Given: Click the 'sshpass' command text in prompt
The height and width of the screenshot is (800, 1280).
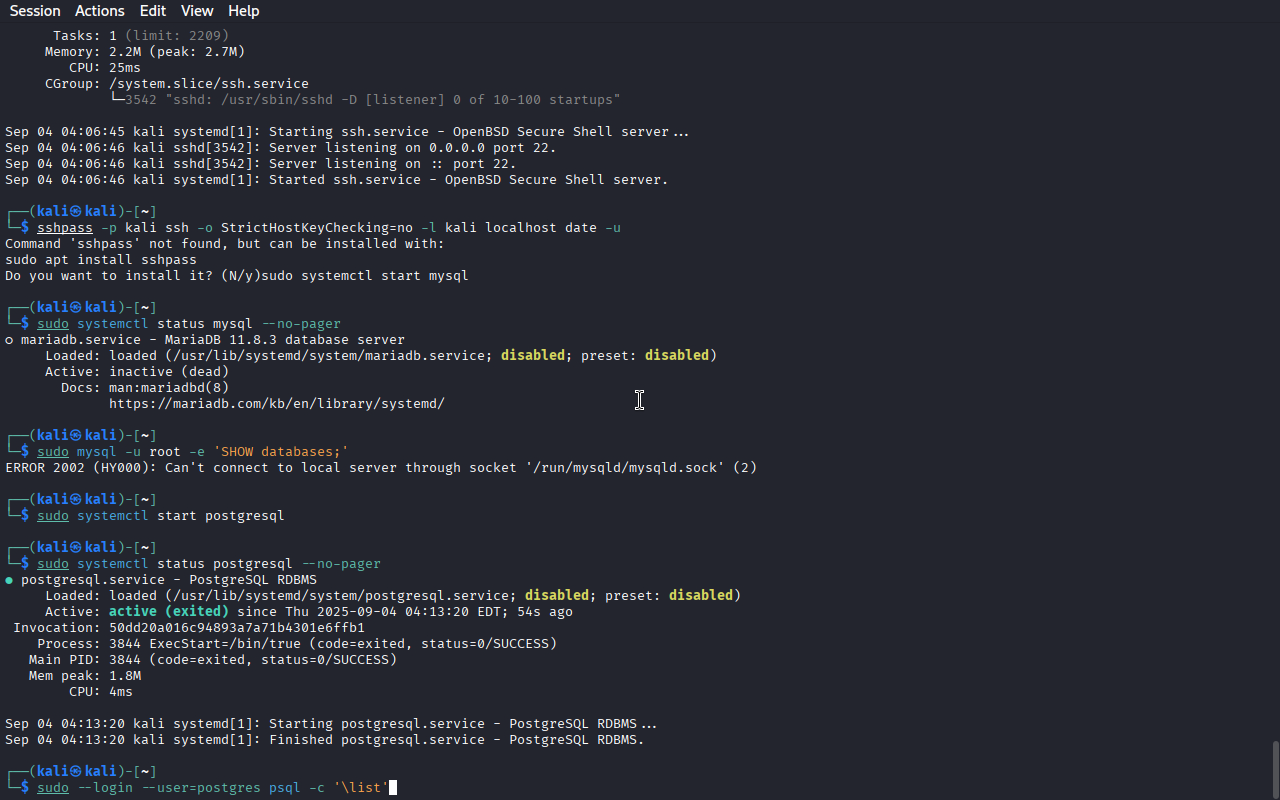Looking at the screenshot, I should pyautogui.click(x=65, y=228).
